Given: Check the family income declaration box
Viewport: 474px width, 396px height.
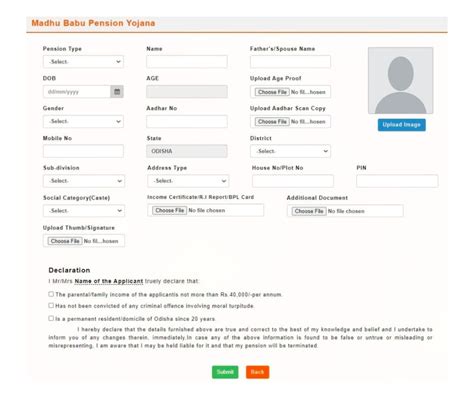Looking at the screenshot, I should pyautogui.click(x=51, y=294).
